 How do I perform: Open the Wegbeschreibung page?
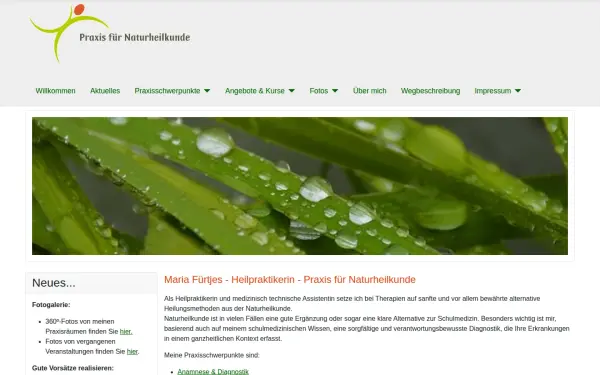[430, 91]
